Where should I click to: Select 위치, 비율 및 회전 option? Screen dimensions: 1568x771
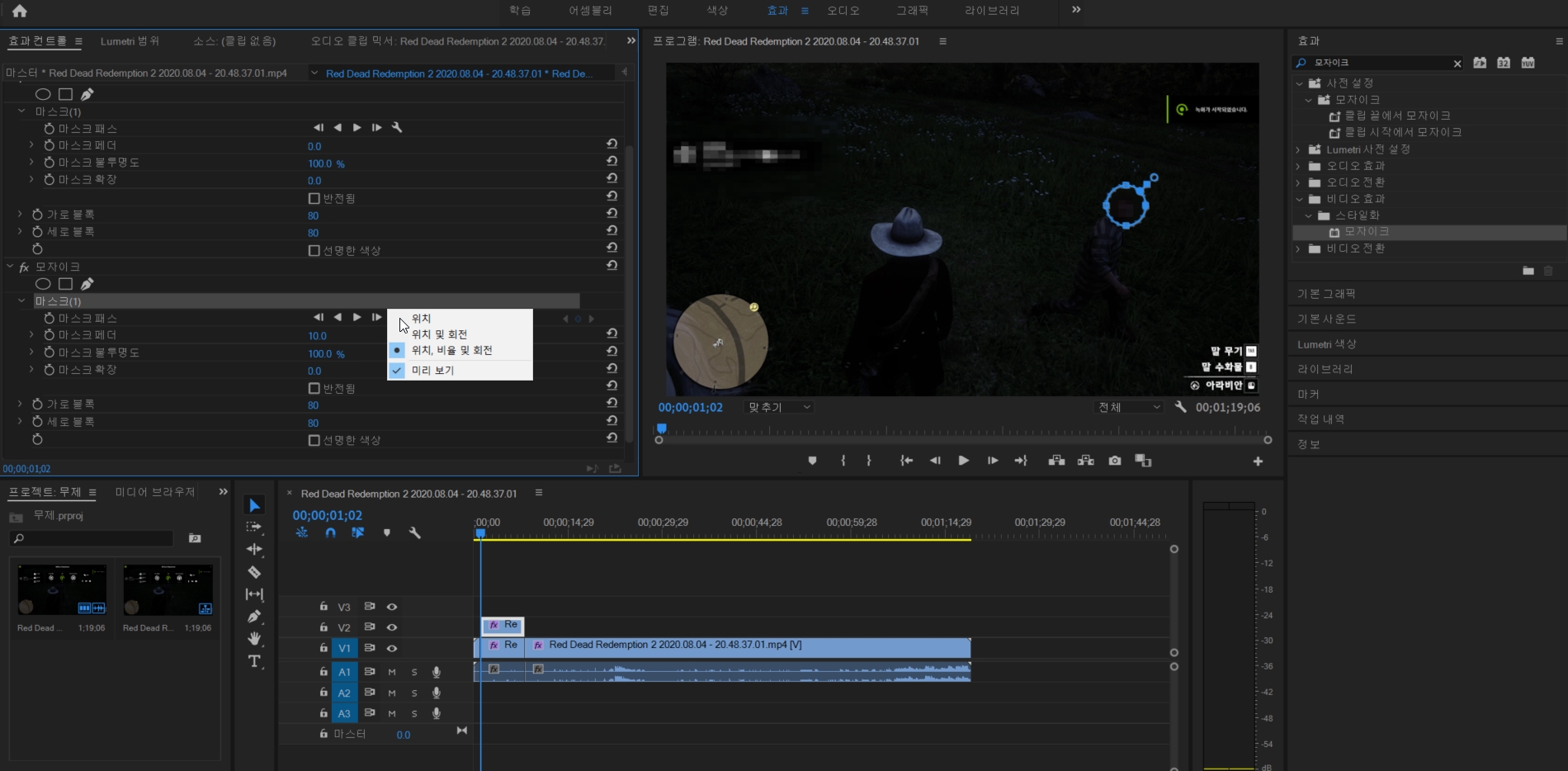point(460,350)
